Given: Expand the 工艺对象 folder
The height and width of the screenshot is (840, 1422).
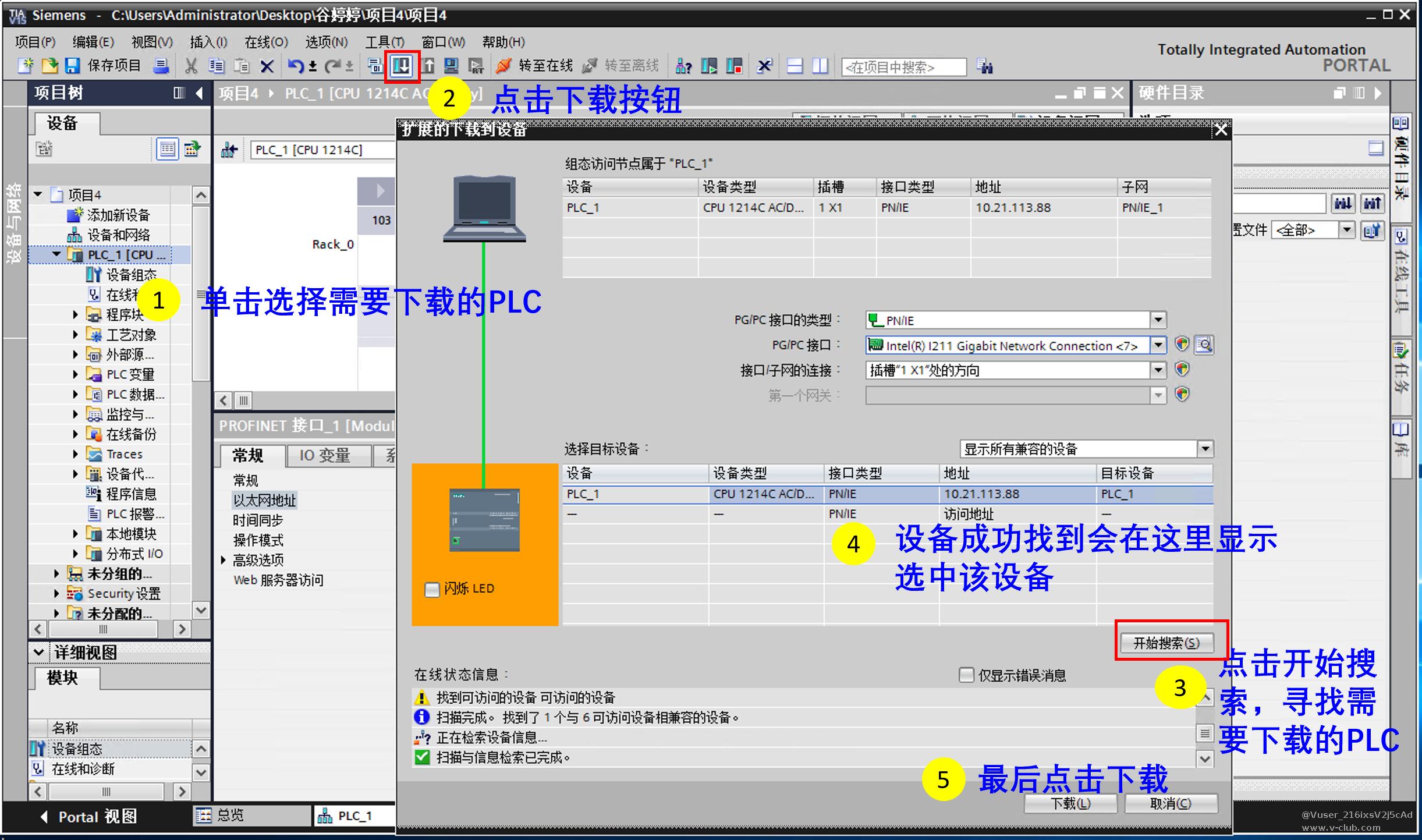Looking at the screenshot, I should tap(75, 335).
